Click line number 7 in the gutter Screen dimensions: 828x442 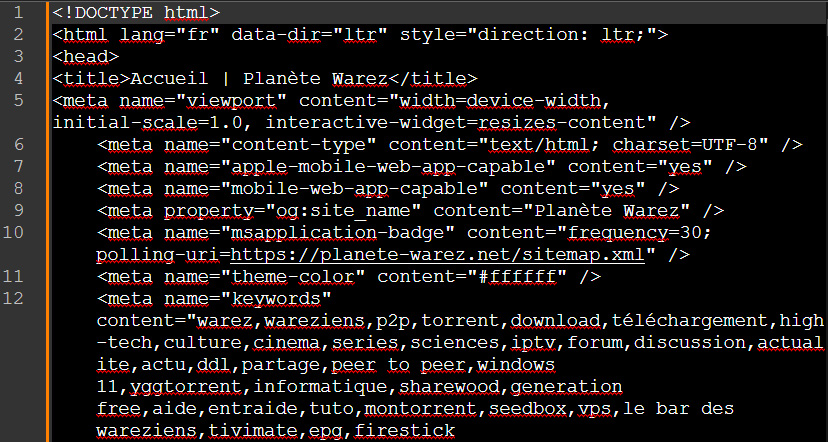[18, 166]
